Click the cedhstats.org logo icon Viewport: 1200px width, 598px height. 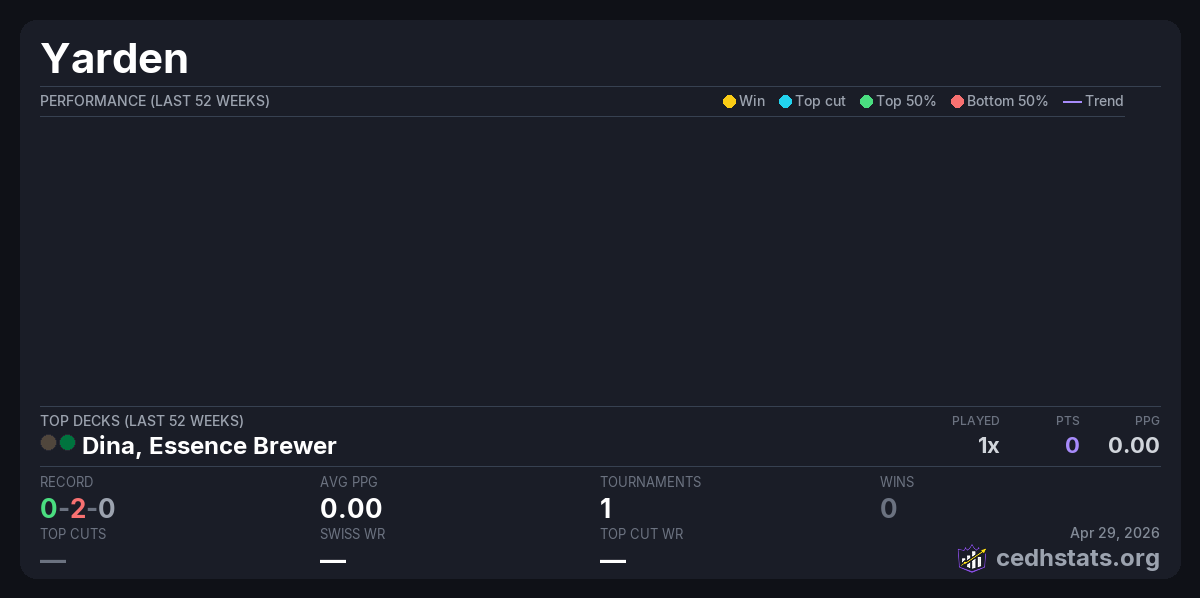(x=972, y=558)
